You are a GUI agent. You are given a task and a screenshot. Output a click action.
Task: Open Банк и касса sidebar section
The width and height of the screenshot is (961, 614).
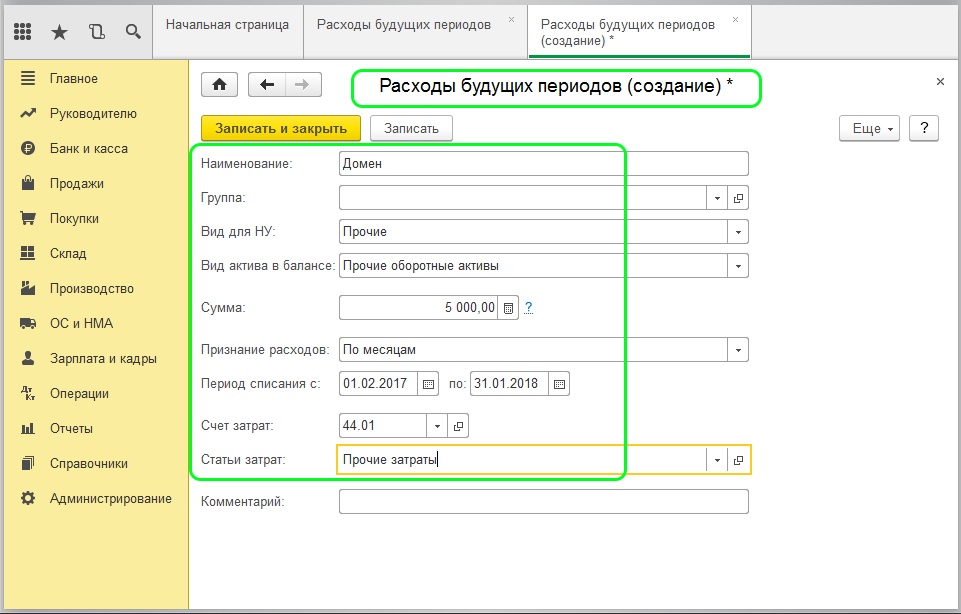(x=88, y=149)
